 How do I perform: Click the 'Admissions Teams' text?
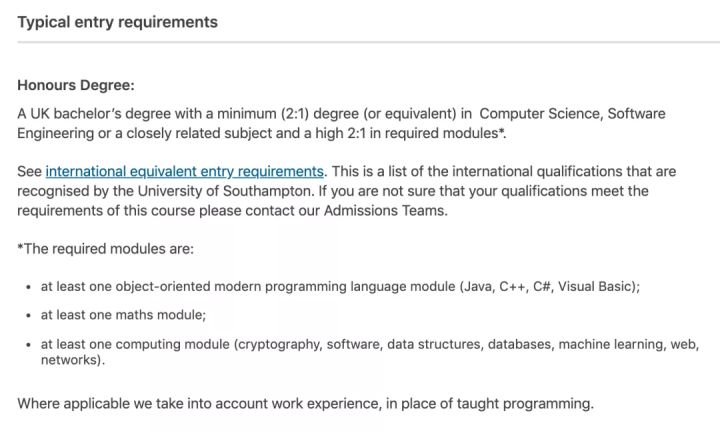click(x=385, y=211)
